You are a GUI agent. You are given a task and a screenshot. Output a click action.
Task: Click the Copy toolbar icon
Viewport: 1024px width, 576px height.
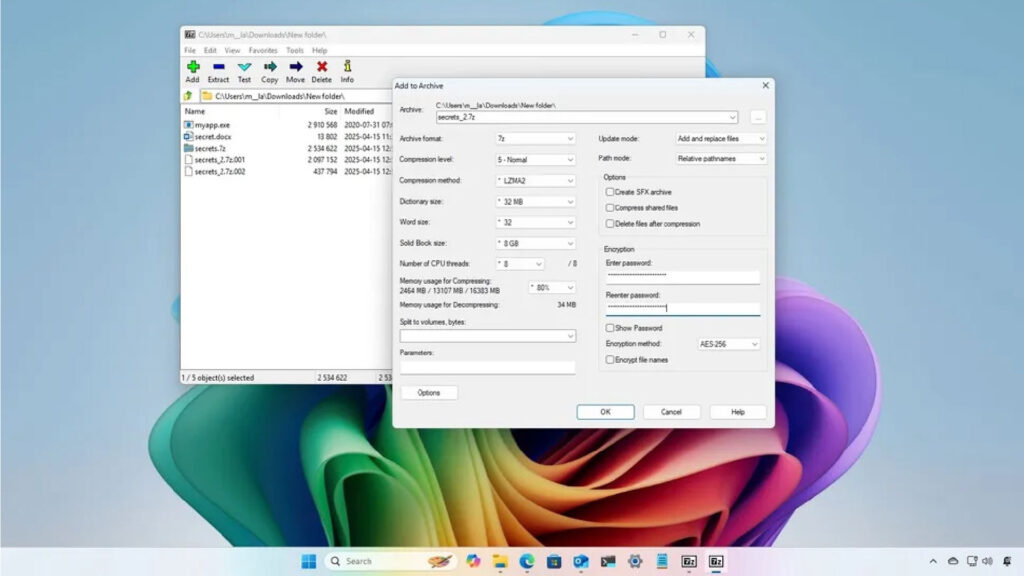pyautogui.click(x=270, y=67)
